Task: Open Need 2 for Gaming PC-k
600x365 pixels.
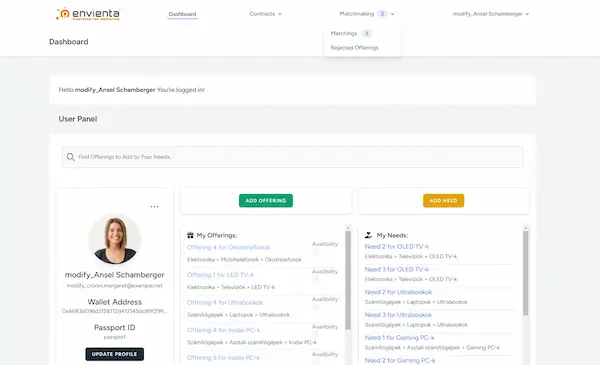Action: (399, 360)
